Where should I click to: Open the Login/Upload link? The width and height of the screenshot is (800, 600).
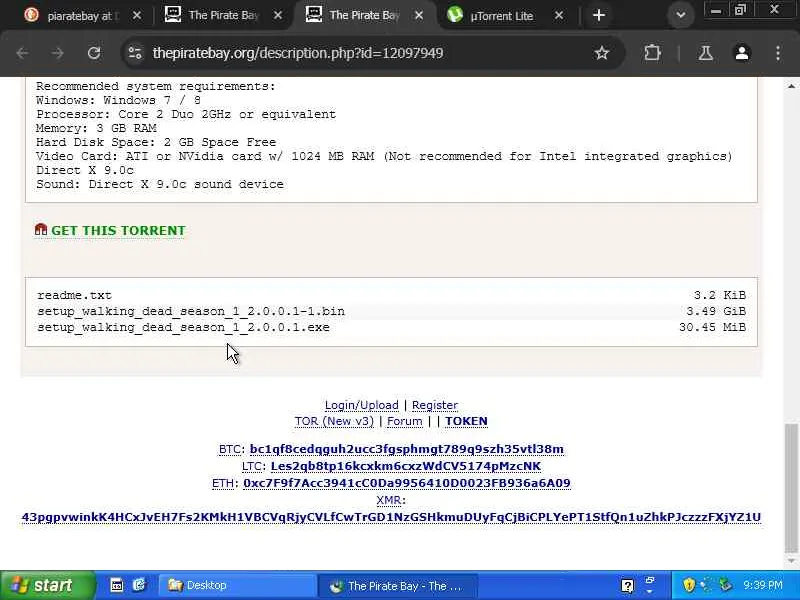(362, 405)
